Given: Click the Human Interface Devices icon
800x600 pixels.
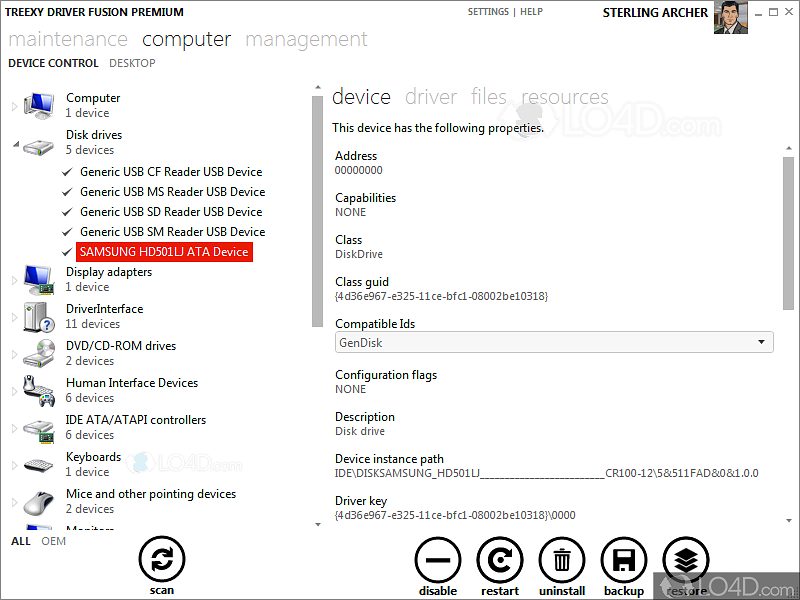Looking at the screenshot, I should click(x=38, y=389).
